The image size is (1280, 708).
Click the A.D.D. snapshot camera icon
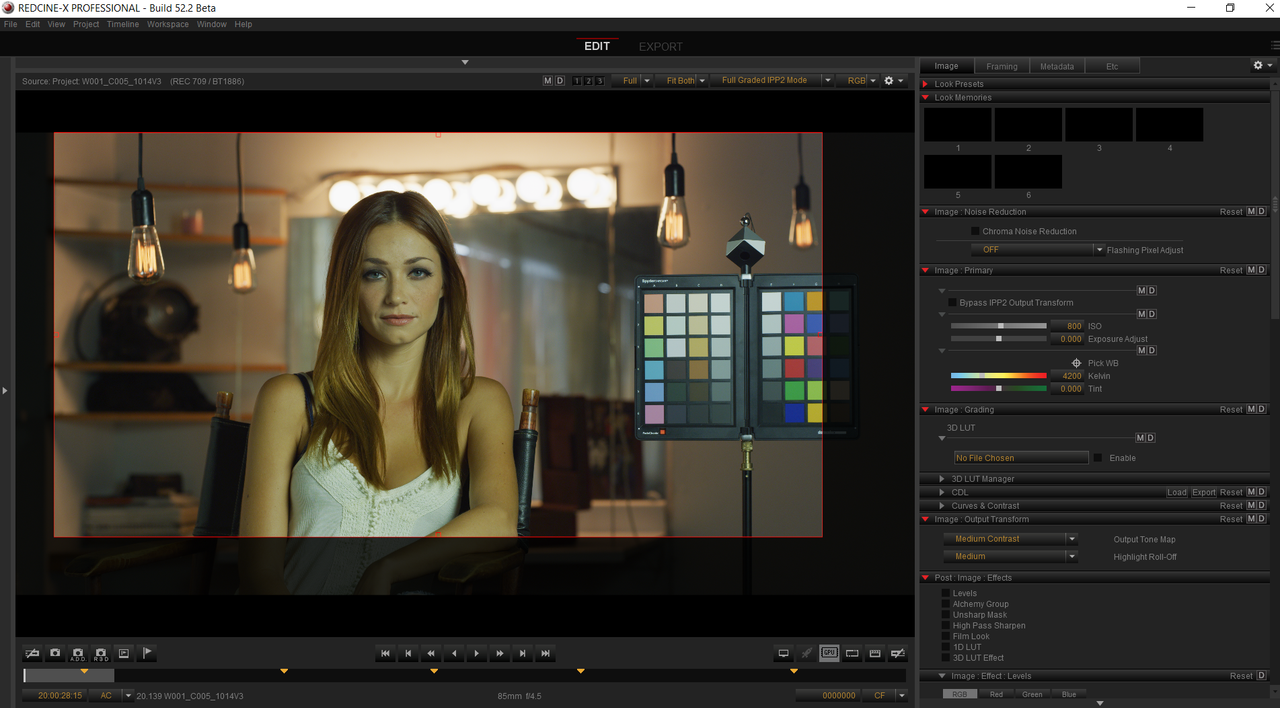coord(78,653)
